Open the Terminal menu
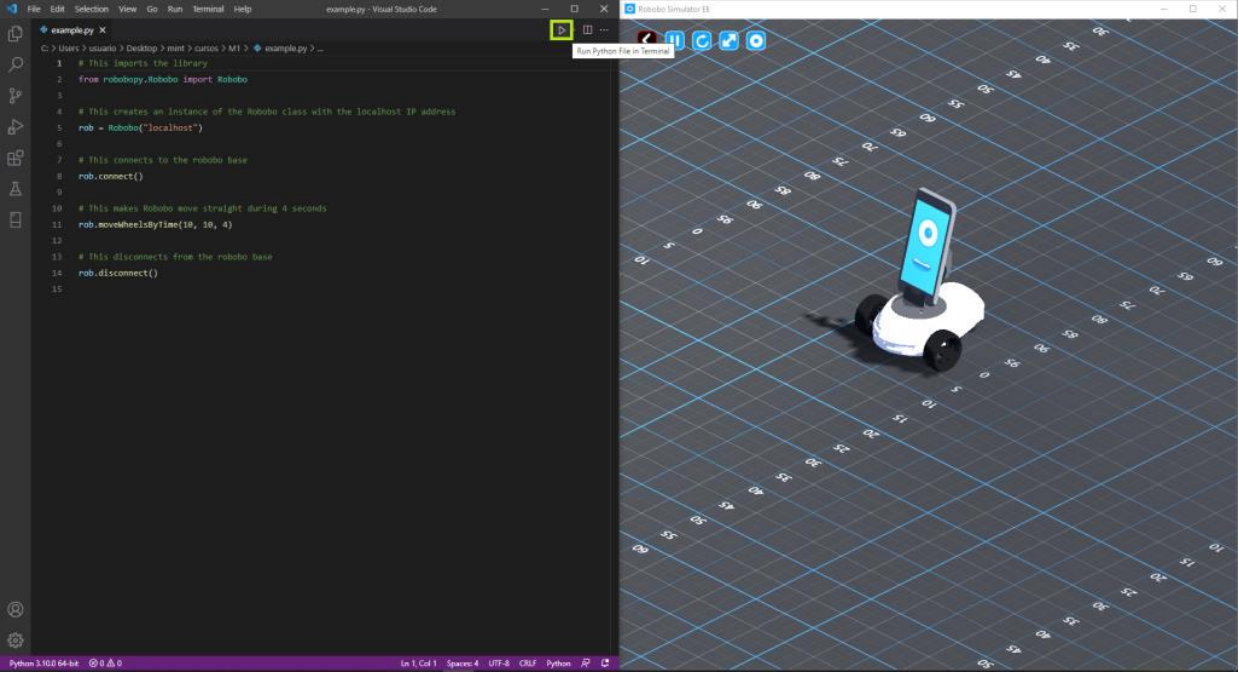The height and width of the screenshot is (675, 1239). click(208, 9)
